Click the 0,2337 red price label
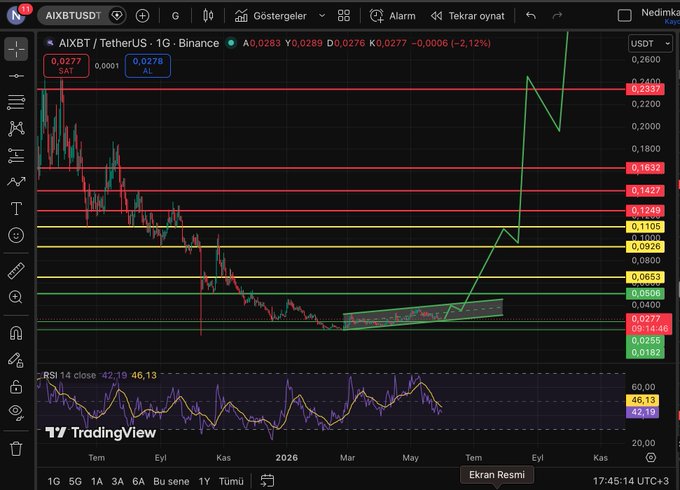680x490 pixels. point(645,89)
